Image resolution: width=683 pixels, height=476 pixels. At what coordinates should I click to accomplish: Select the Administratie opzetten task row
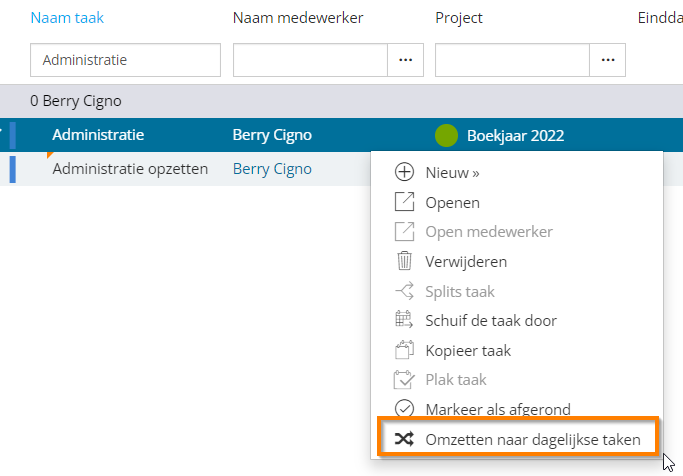click(185, 169)
